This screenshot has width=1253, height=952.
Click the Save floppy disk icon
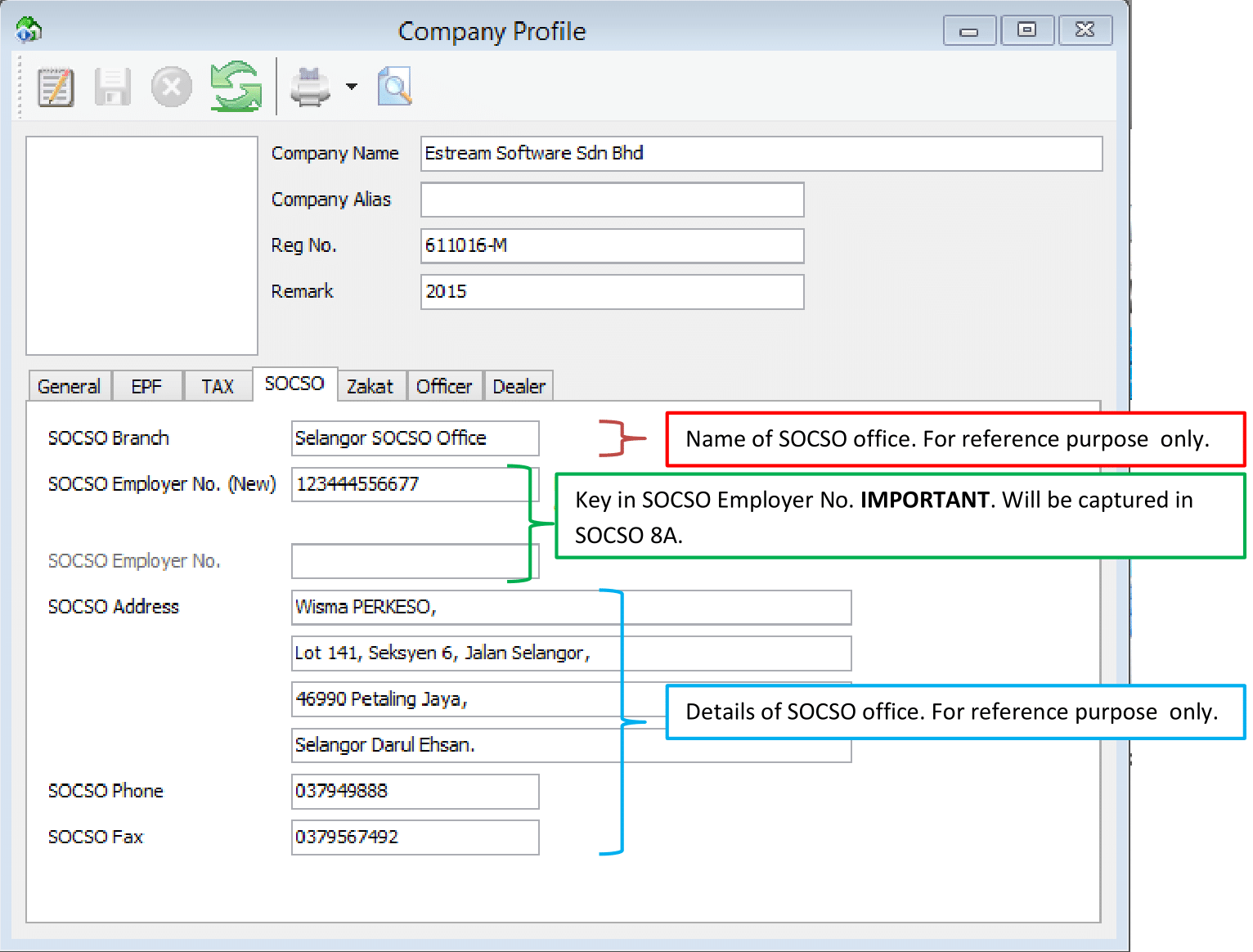point(113,87)
